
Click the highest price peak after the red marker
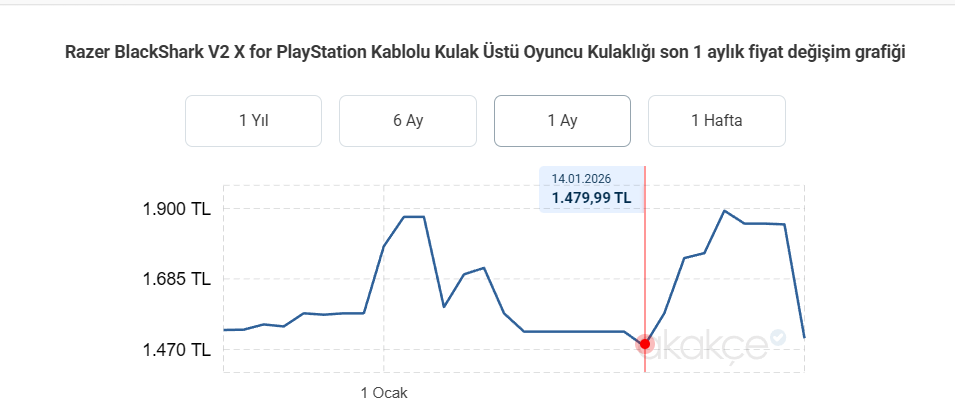724,211
